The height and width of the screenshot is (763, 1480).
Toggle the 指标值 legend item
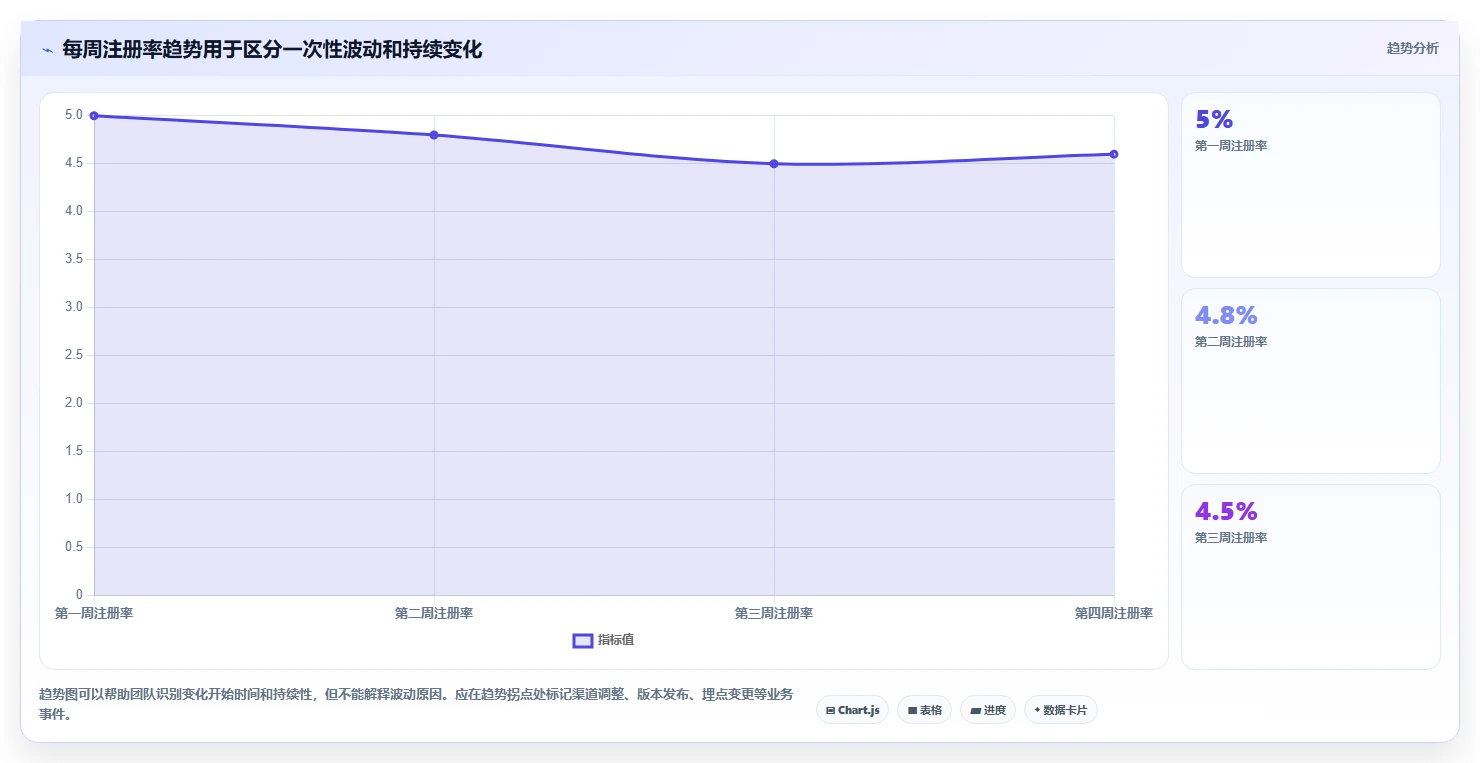tap(603, 640)
